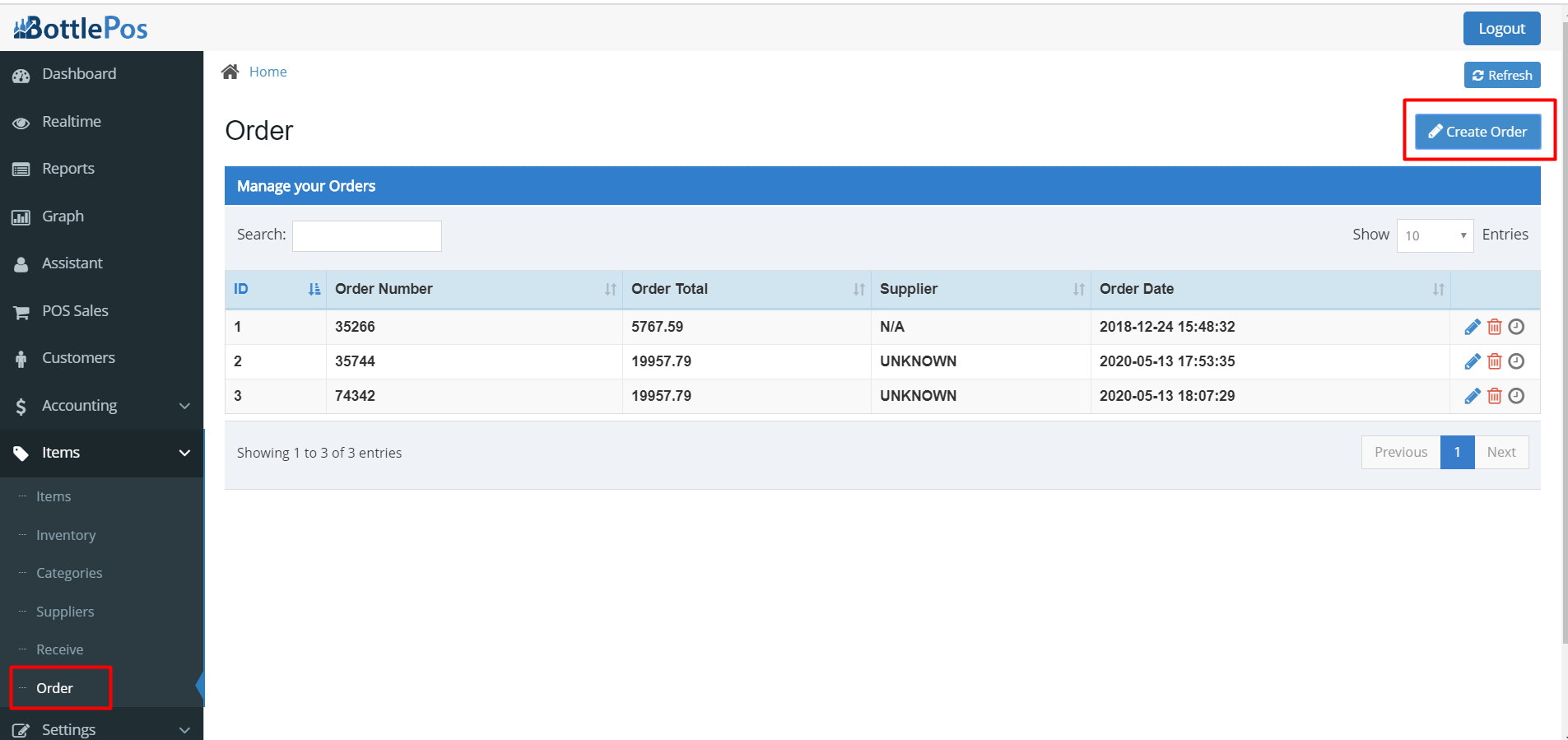Go to Previous page of orders
Screen dimensions: 1568x740
coord(1401,452)
